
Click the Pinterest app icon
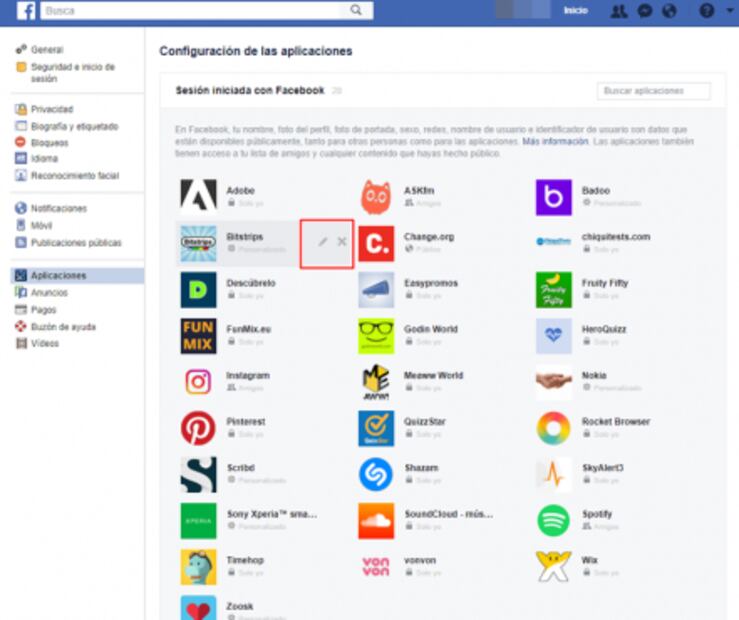(198, 428)
